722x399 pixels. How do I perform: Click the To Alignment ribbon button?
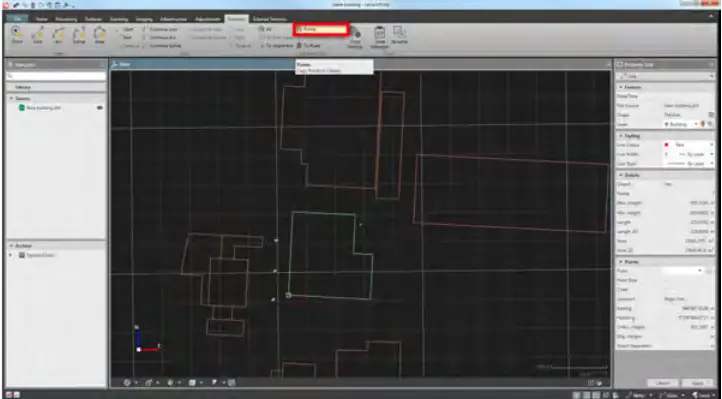pyautogui.click(x=277, y=46)
